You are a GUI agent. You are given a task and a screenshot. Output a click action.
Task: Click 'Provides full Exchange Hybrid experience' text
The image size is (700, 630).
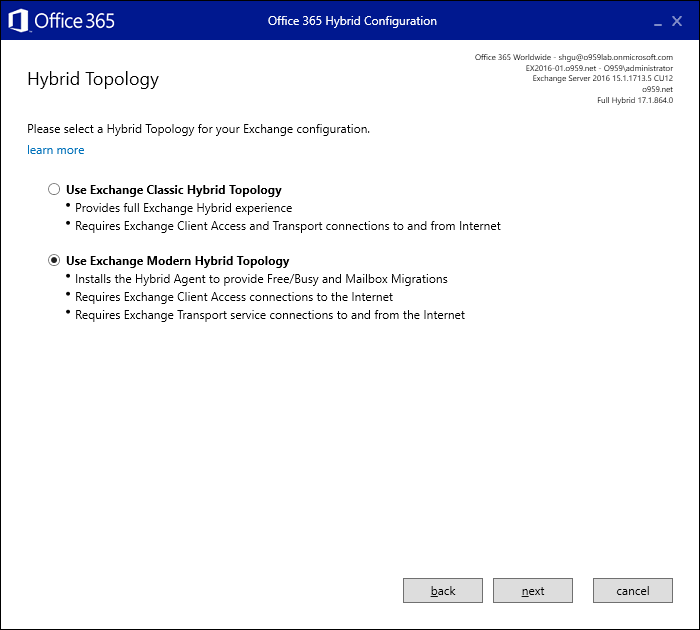(x=183, y=208)
